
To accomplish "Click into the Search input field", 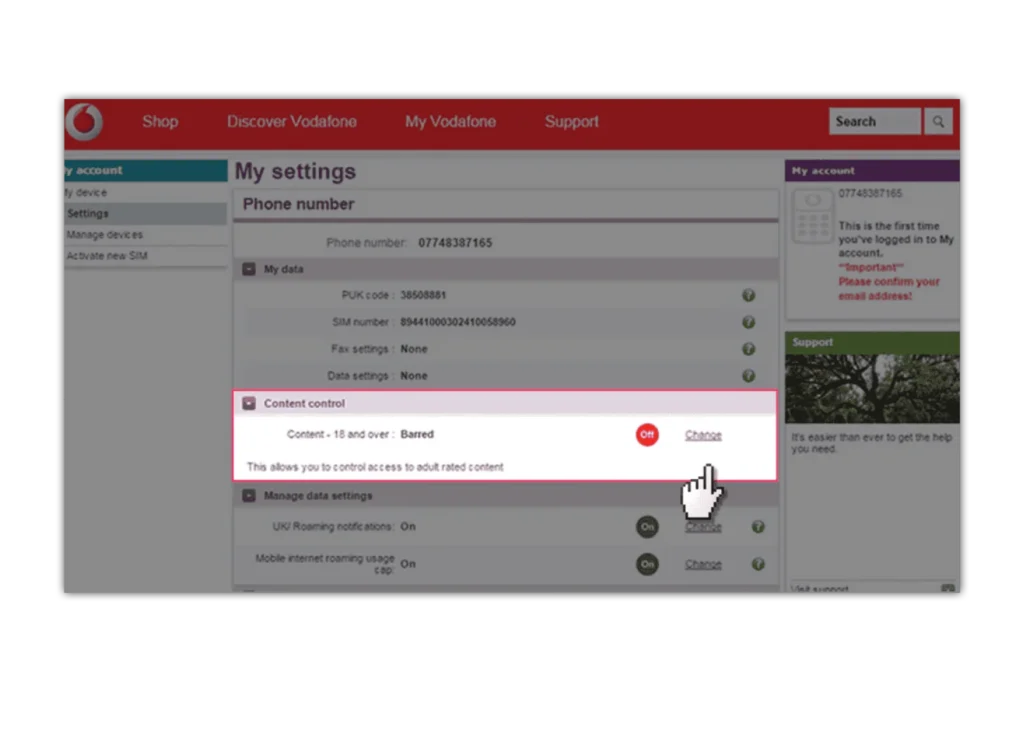I will [874, 121].
